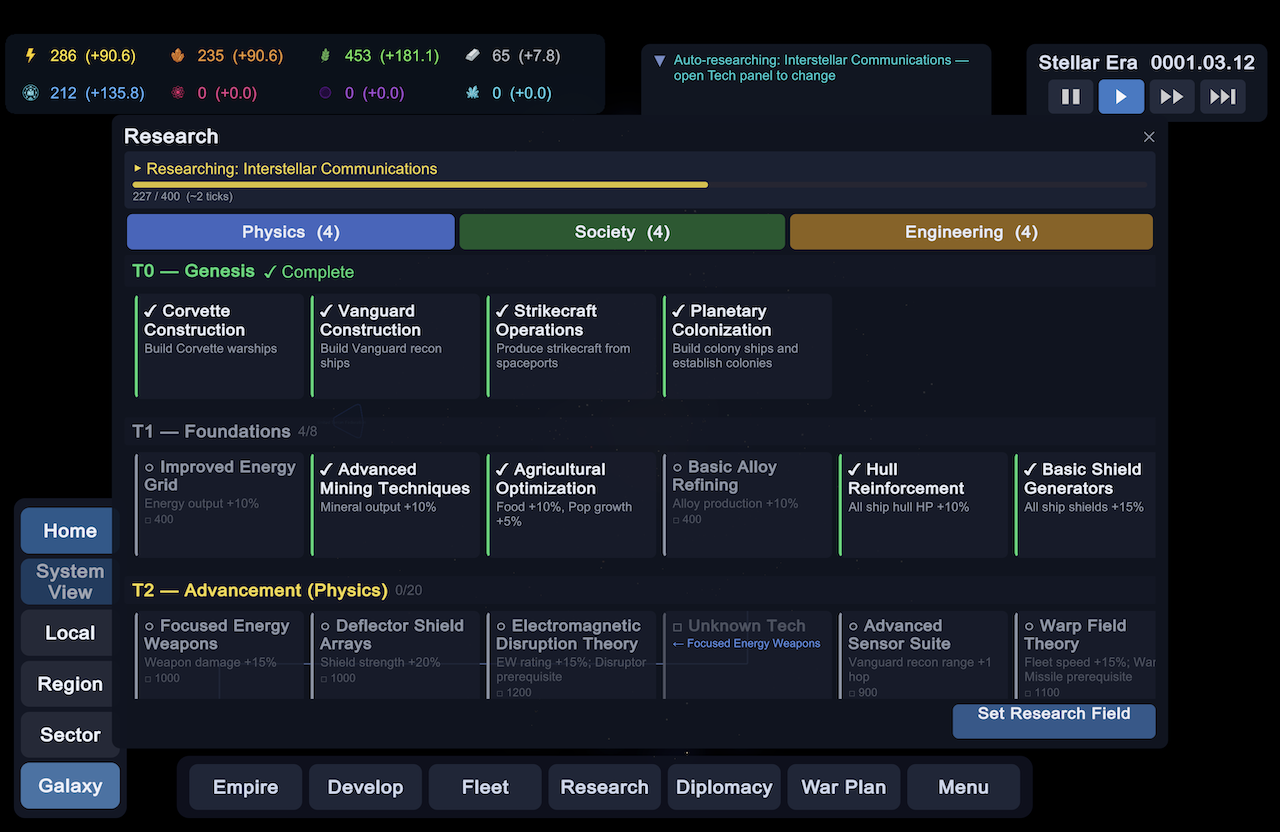Select the Advanced Sensor Suite tech

[x=924, y=655]
